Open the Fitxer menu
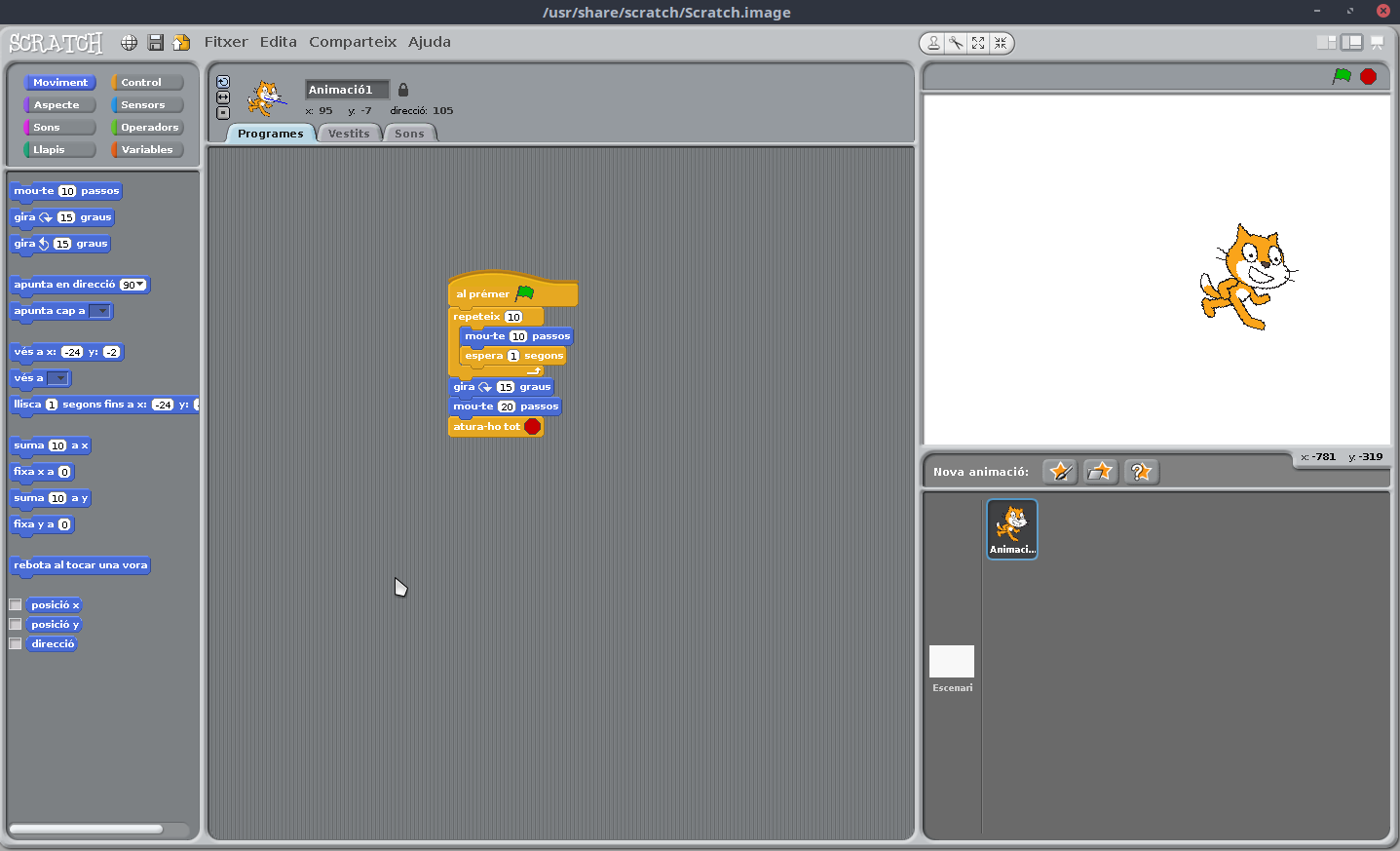This screenshot has height=851, width=1400. [225, 42]
